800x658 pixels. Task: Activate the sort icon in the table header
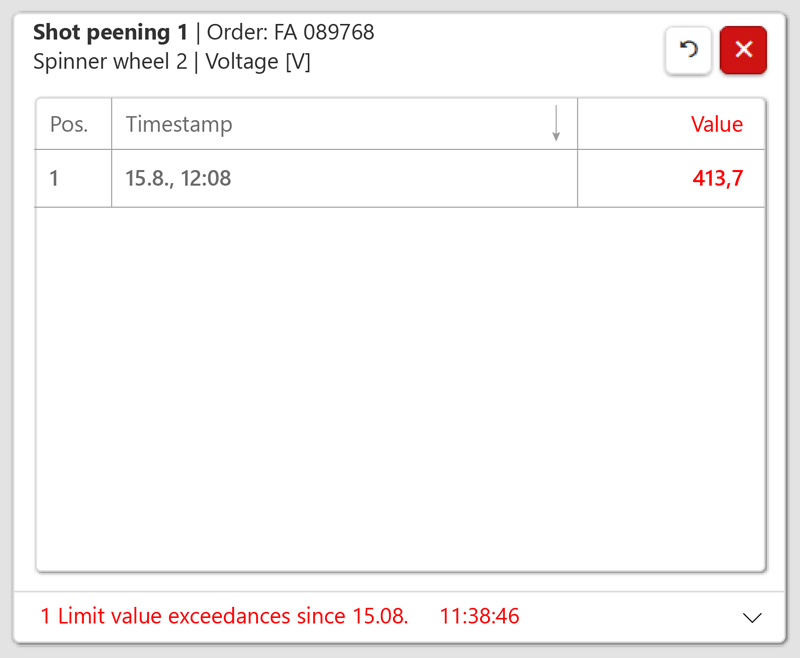point(556,124)
